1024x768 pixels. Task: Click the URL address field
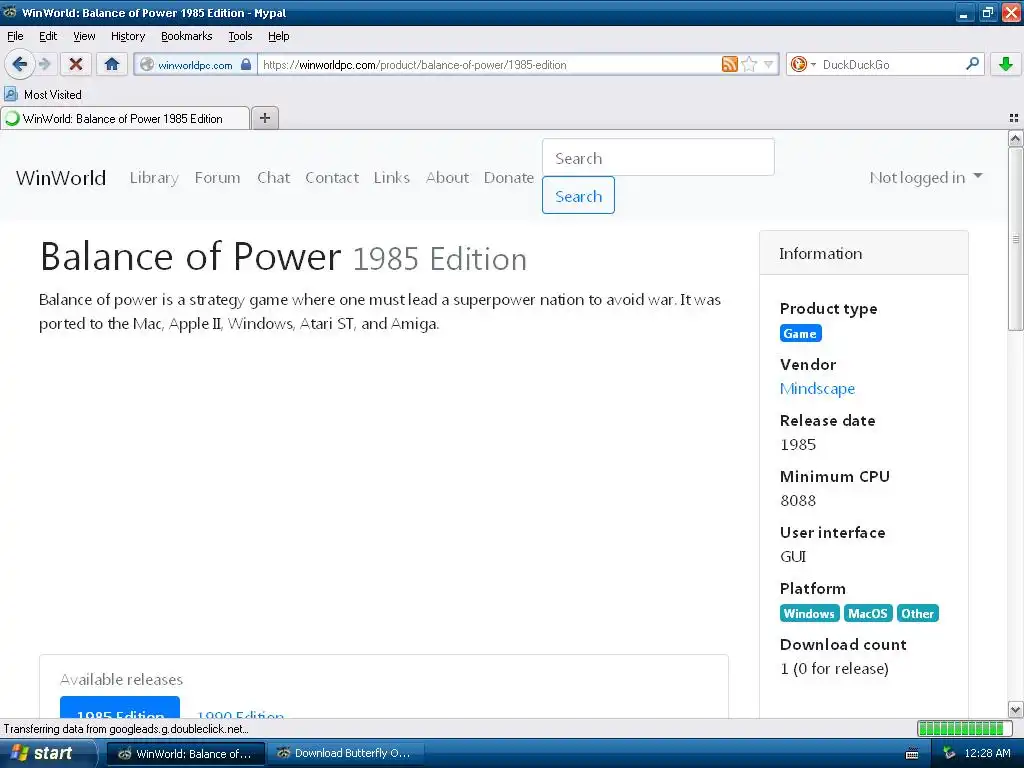coord(490,65)
